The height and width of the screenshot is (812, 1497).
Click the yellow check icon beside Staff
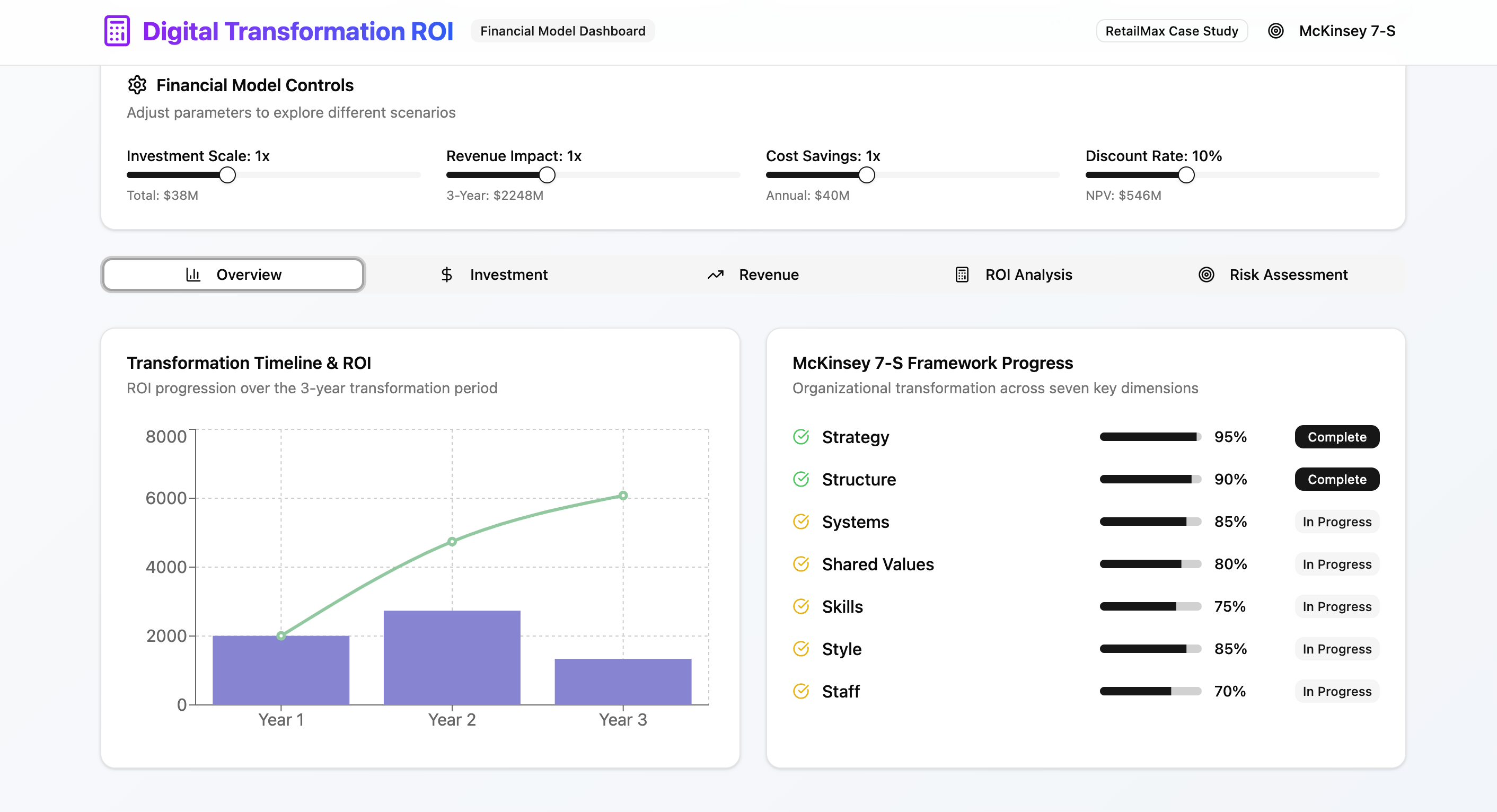point(801,691)
